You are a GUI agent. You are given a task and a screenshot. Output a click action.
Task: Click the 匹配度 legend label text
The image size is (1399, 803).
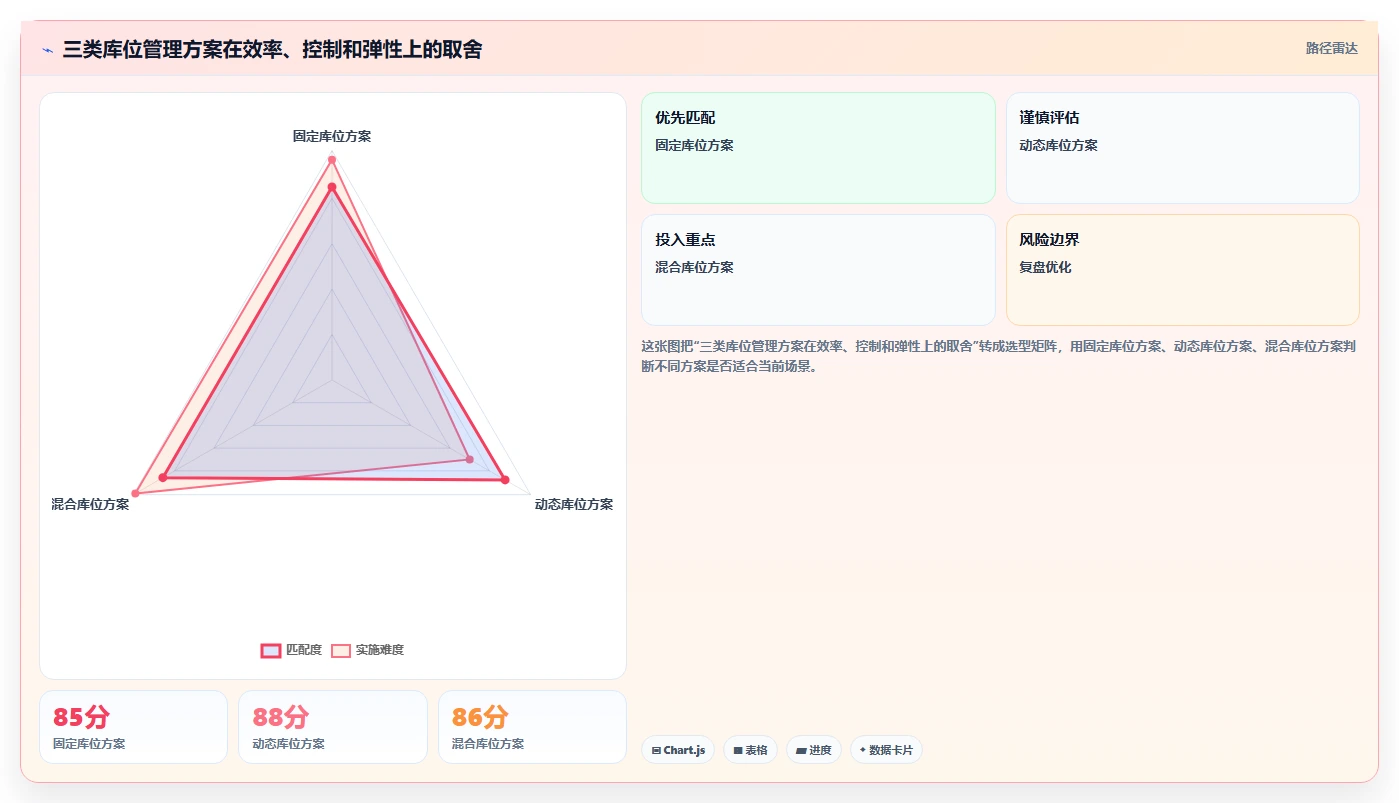304,650
